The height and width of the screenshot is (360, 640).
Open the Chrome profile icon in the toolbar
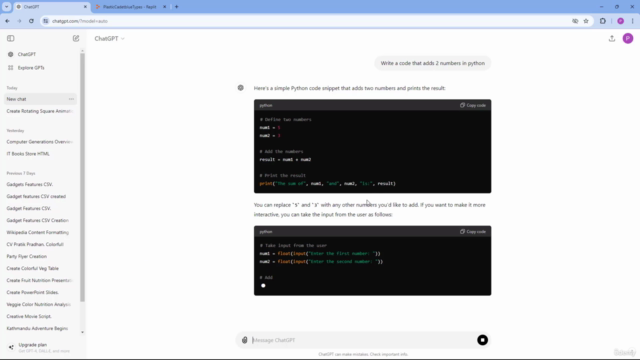(620, 21)
